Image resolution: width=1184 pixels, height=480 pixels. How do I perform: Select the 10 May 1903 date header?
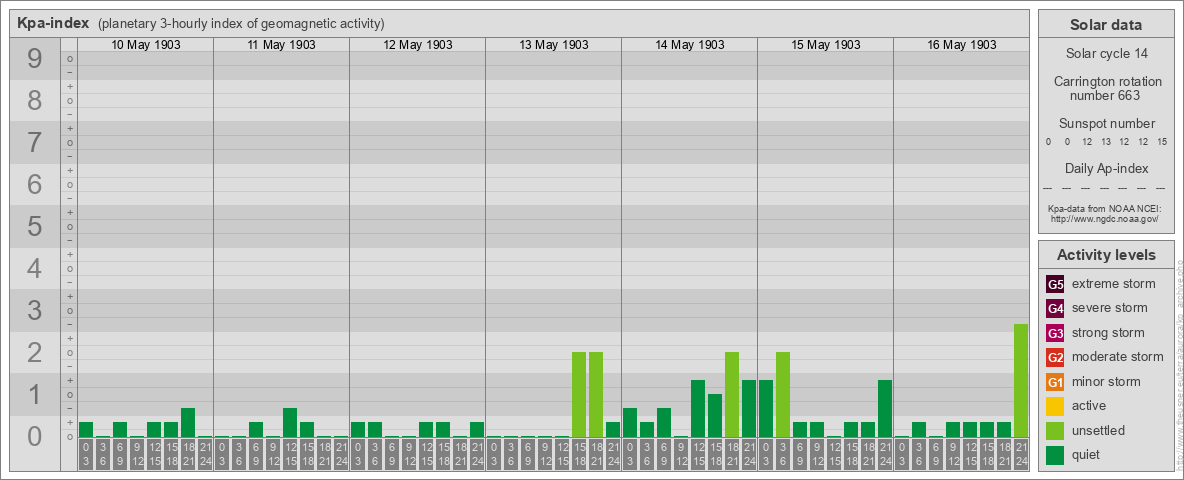click(x=146, y=45)
